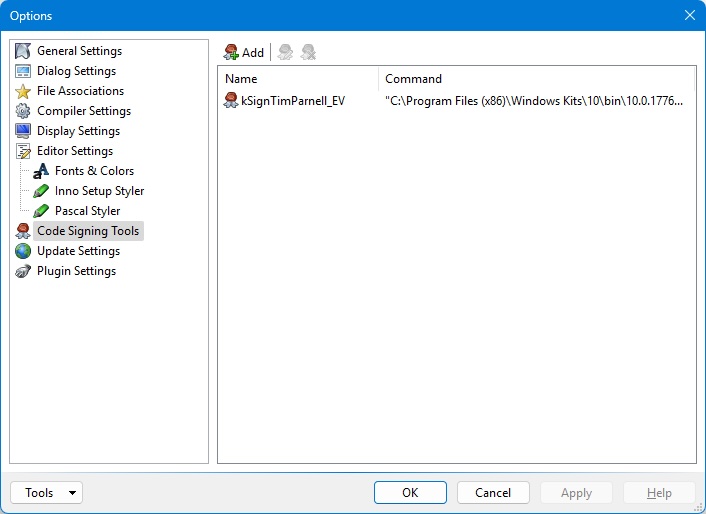Go to Dialog Settings
This screenshot has height=514, width=706.
coord(76,71)
